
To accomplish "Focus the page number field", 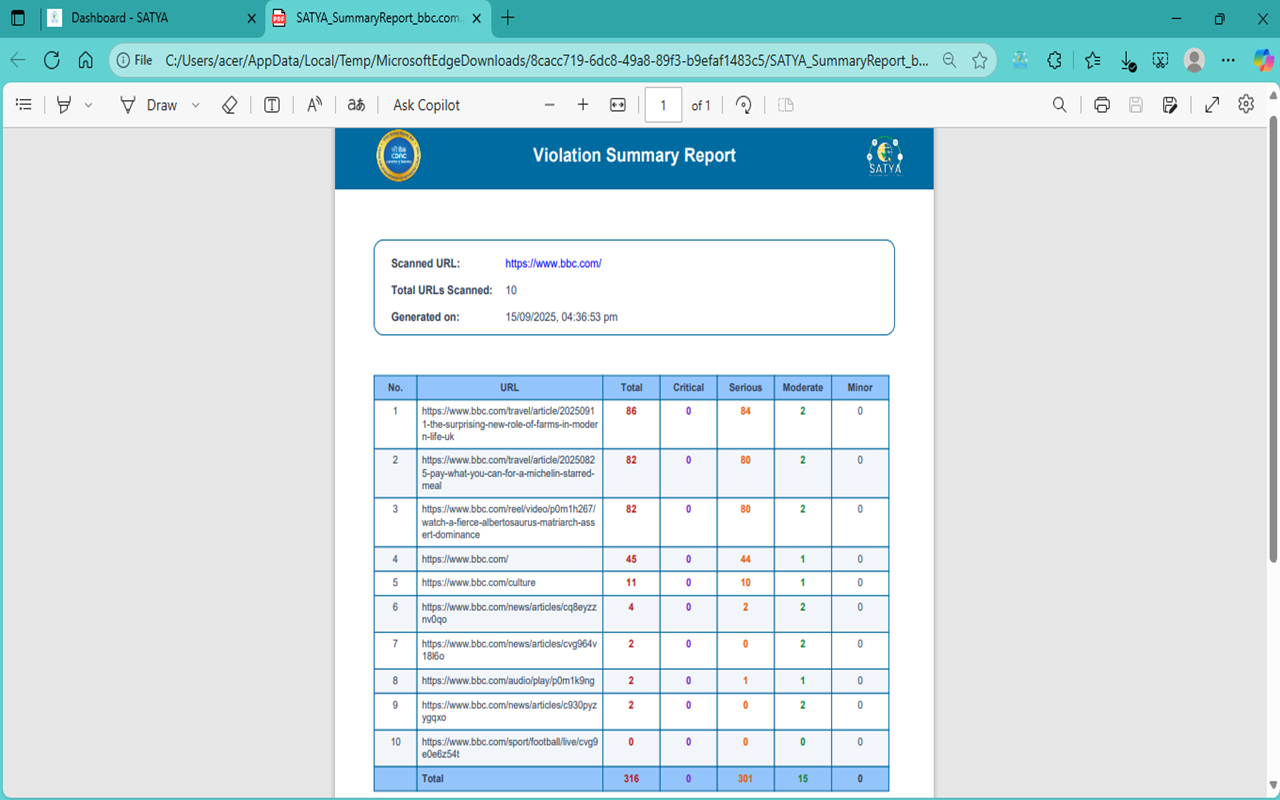I will click(x=663, y=105).
